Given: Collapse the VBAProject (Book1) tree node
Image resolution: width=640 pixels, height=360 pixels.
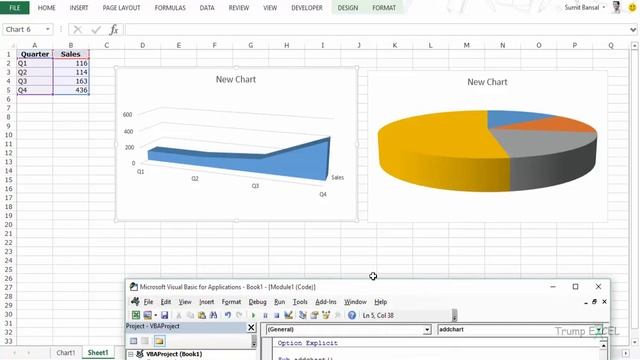Looking at the screenshot, I should pyautogui.click(x=131, y=354).
